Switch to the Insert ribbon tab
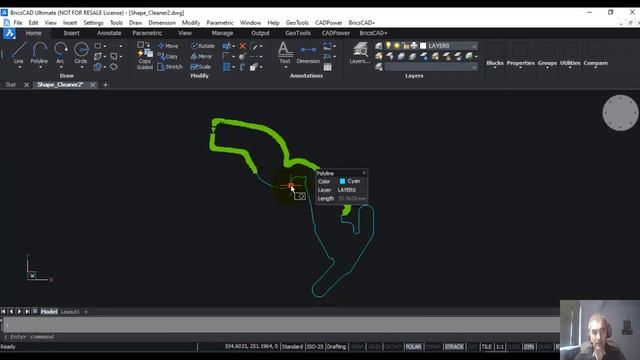The height and width of the screenshot is (360, 640). (x=71, y=33)
